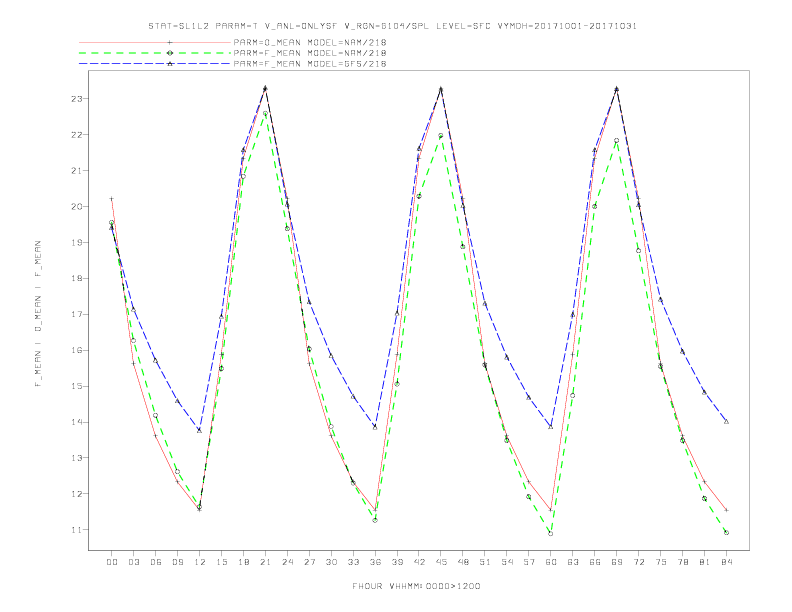Click x-axis tick label 33
The image size is (792, 612).
[x=353, y=562]
